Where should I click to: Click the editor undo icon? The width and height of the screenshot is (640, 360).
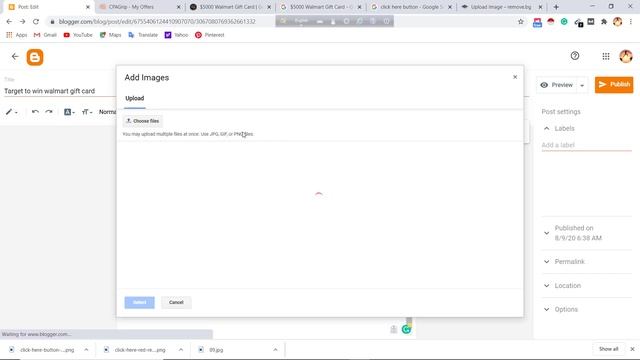pos(35,111)
